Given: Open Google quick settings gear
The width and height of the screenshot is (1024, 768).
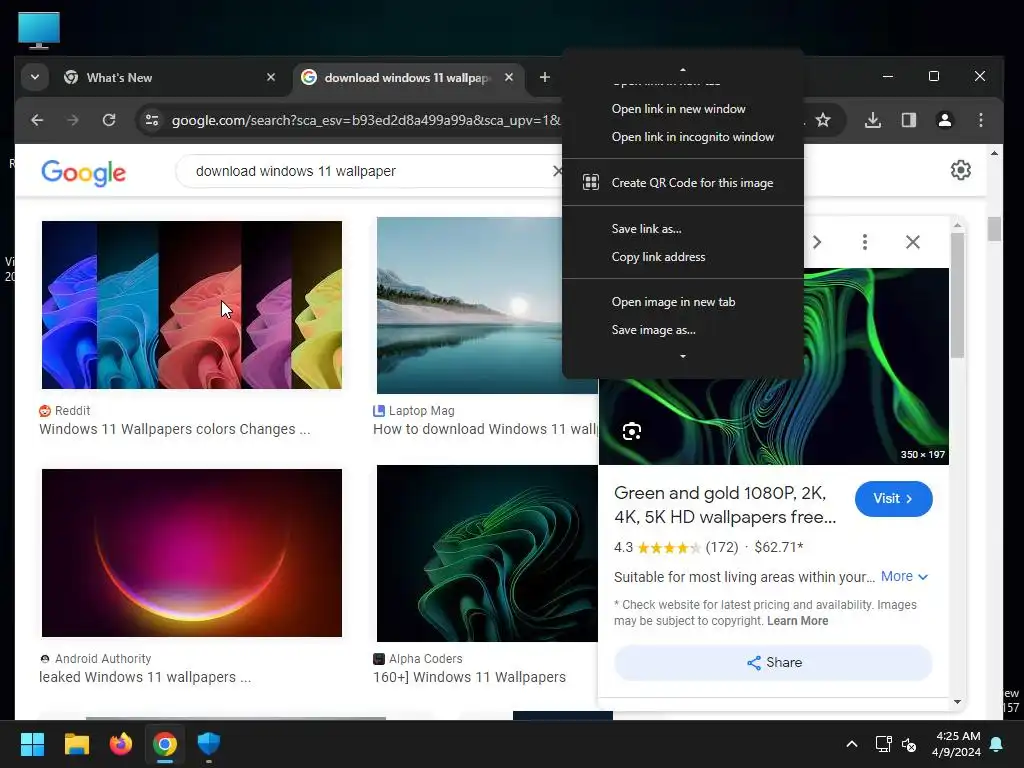Looking at the screenshot, I should (x=961, y=170).
